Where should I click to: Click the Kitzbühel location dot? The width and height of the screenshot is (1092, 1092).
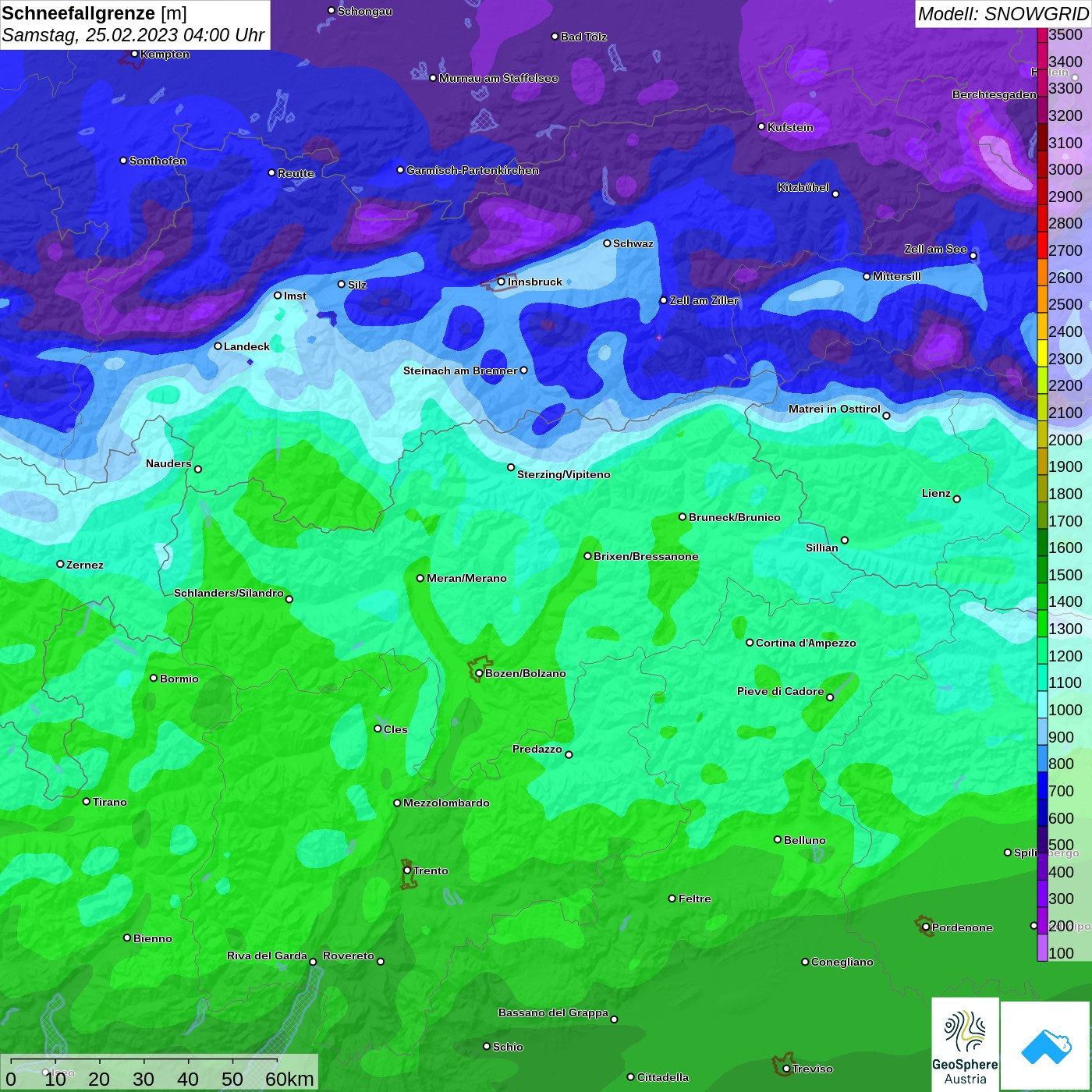click(x=835, y=193)
